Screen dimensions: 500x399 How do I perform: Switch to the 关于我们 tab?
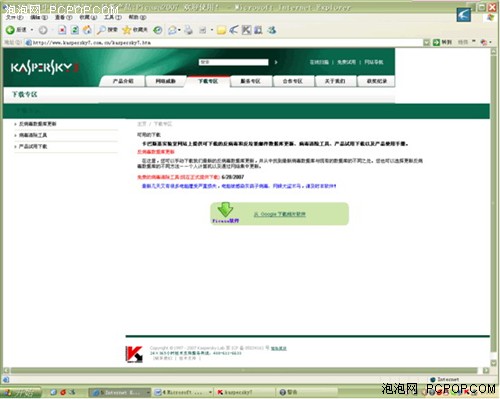335,81
